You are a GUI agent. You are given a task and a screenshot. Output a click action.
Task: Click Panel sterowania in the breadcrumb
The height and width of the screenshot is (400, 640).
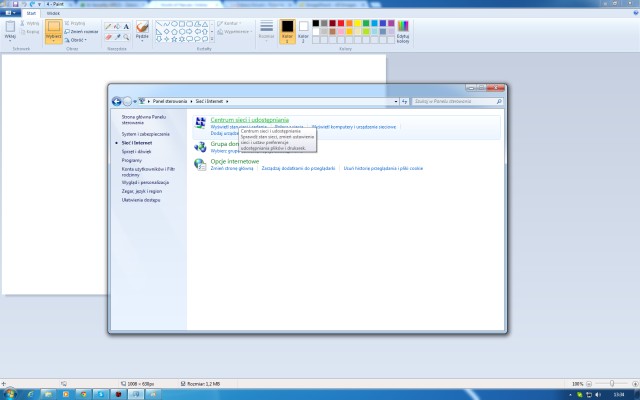[x=170, y=101]
